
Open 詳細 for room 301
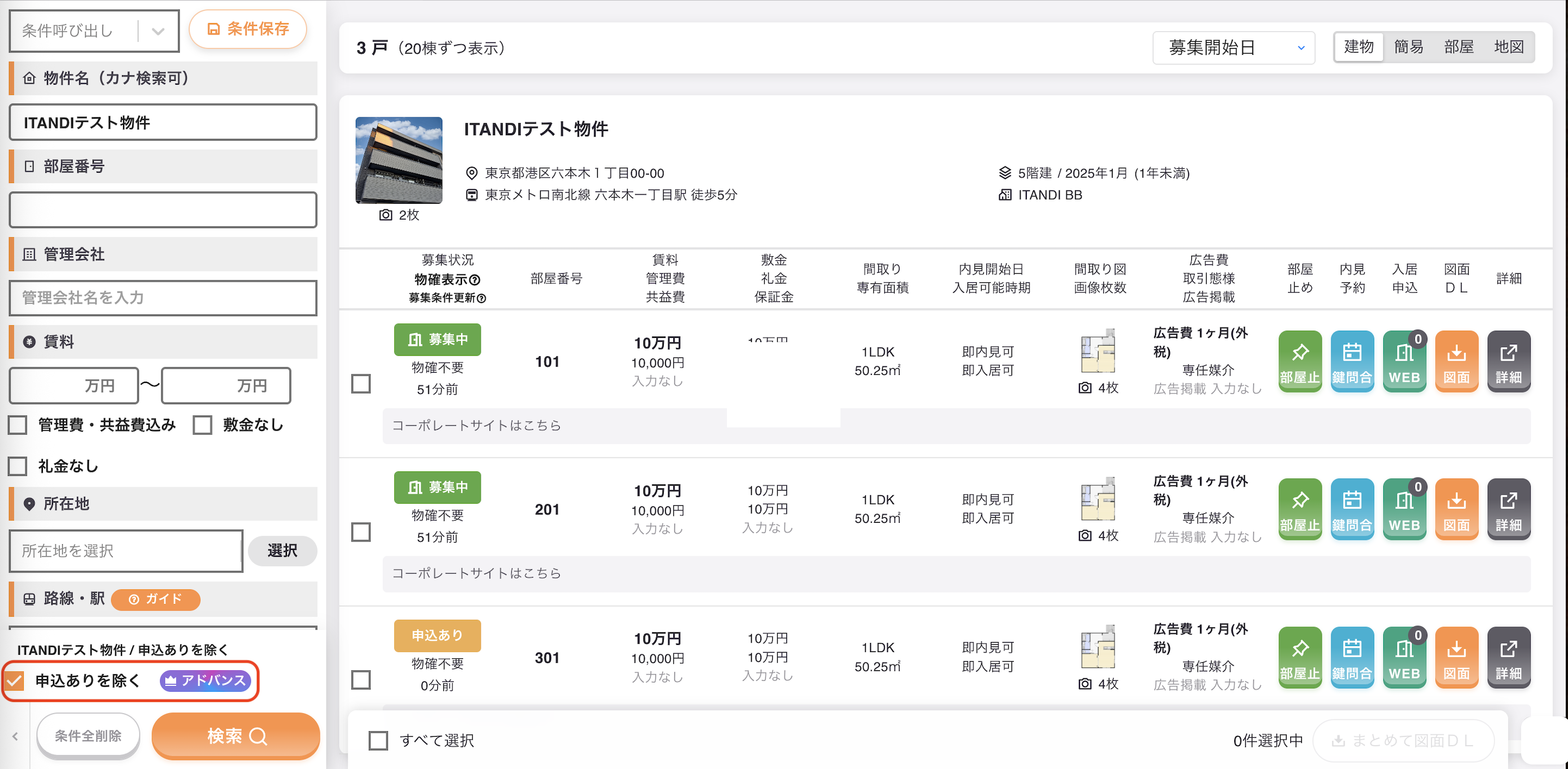[1508, 658]
